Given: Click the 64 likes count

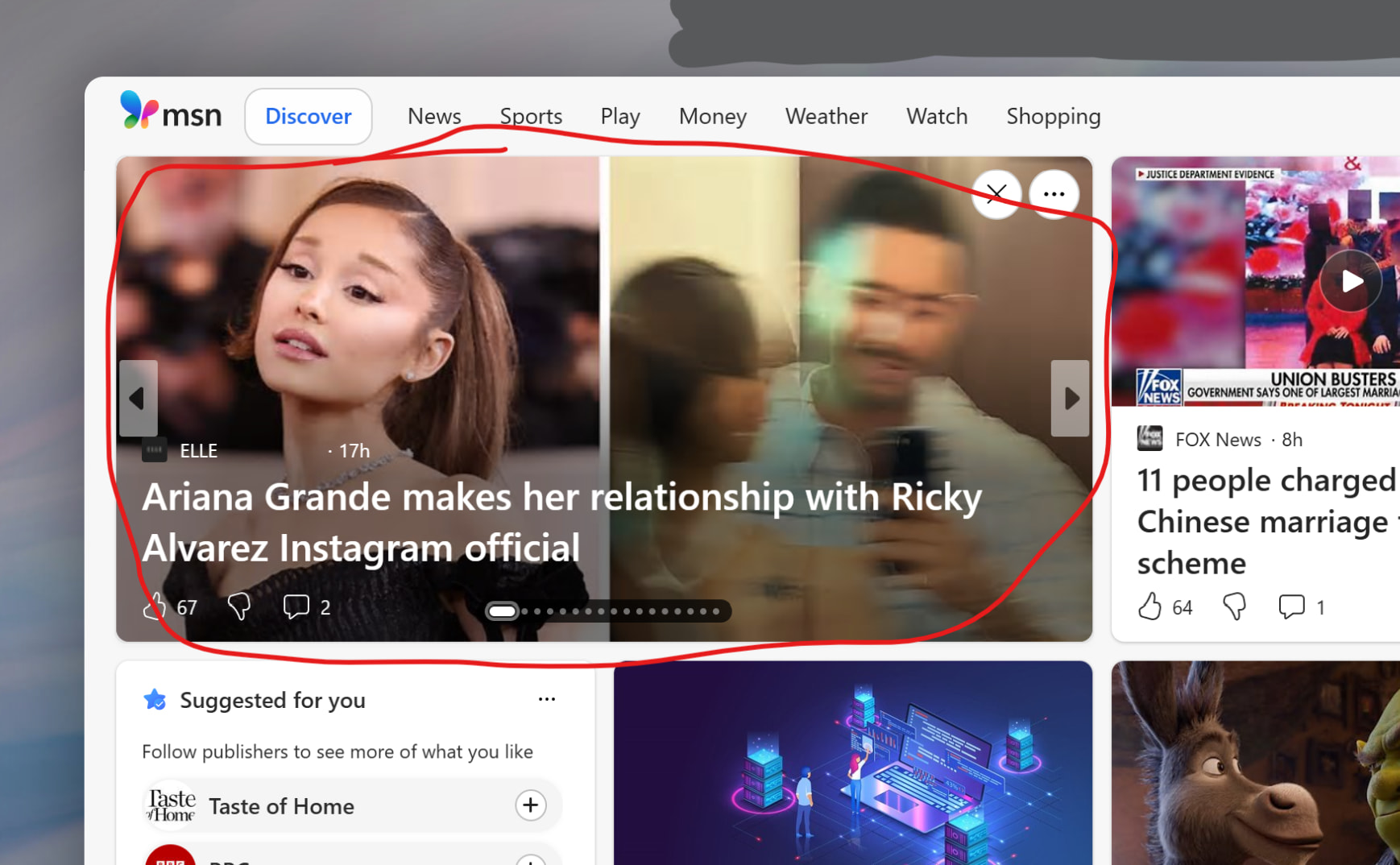Looking at the screenshot, I should 1183,607.
